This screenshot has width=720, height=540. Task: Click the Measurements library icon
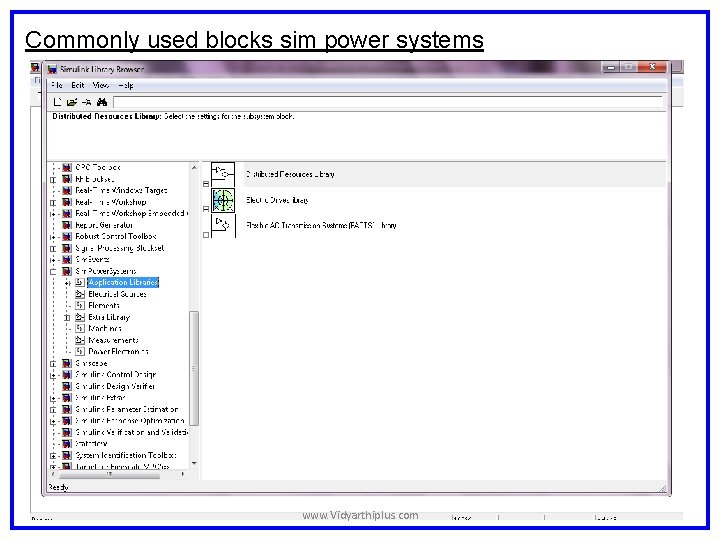(80, 340)
